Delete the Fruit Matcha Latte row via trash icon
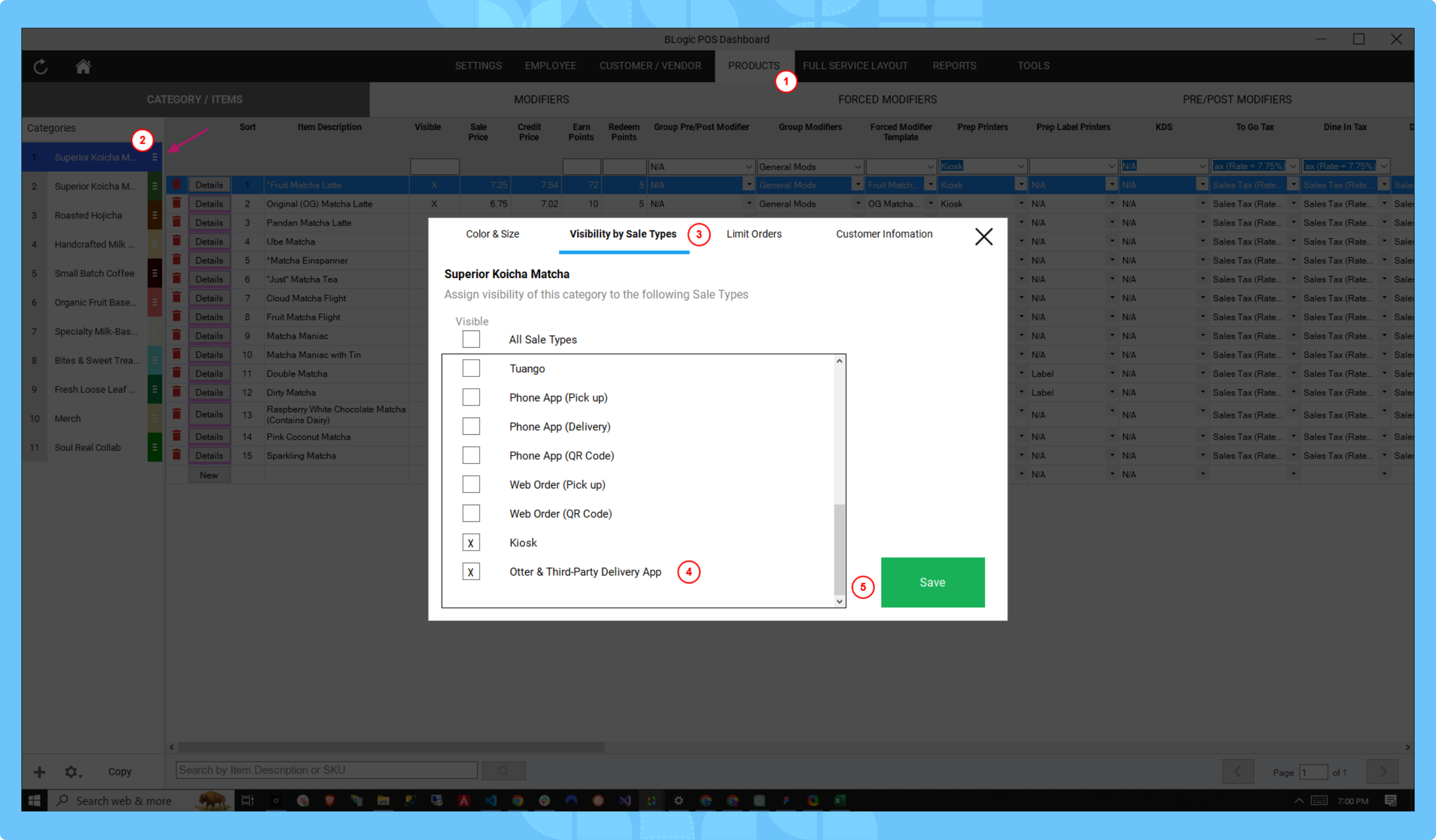 pyautogui.click(x=177, y=184)
